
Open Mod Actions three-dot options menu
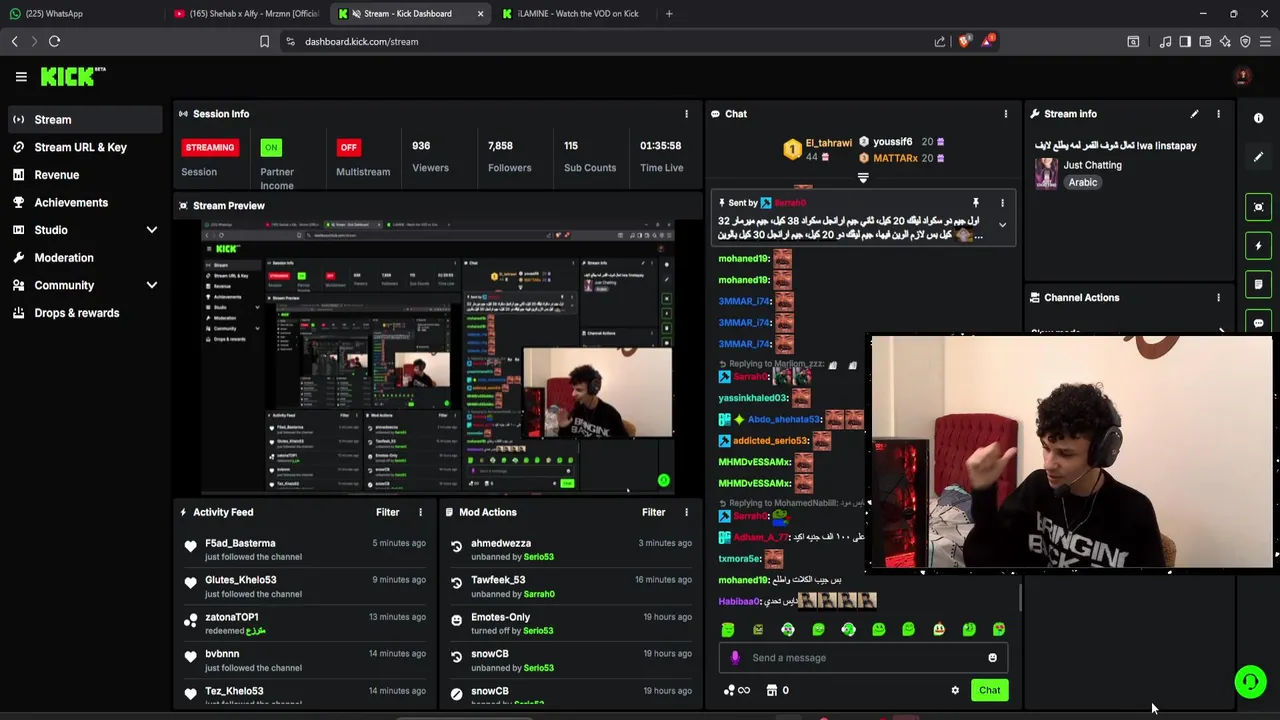(686, 512)
